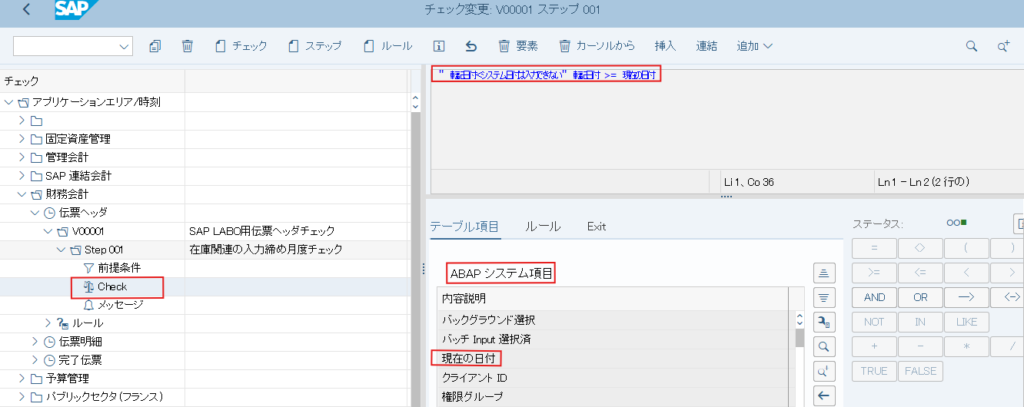
Task: Click the status indicator lights
Action: tap(957, 223)
